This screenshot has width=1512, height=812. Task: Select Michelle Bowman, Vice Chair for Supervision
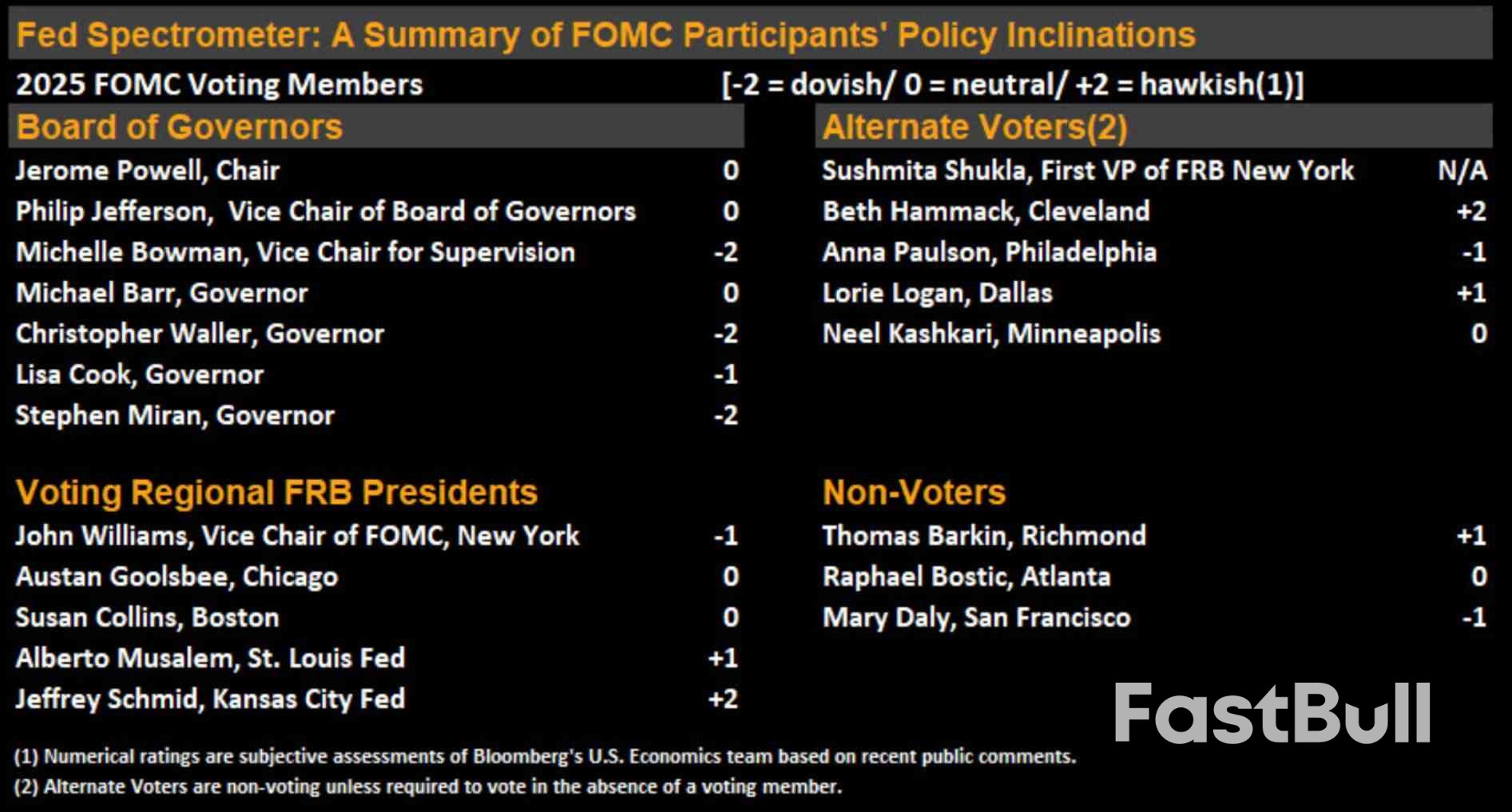(x=296, y=252)
